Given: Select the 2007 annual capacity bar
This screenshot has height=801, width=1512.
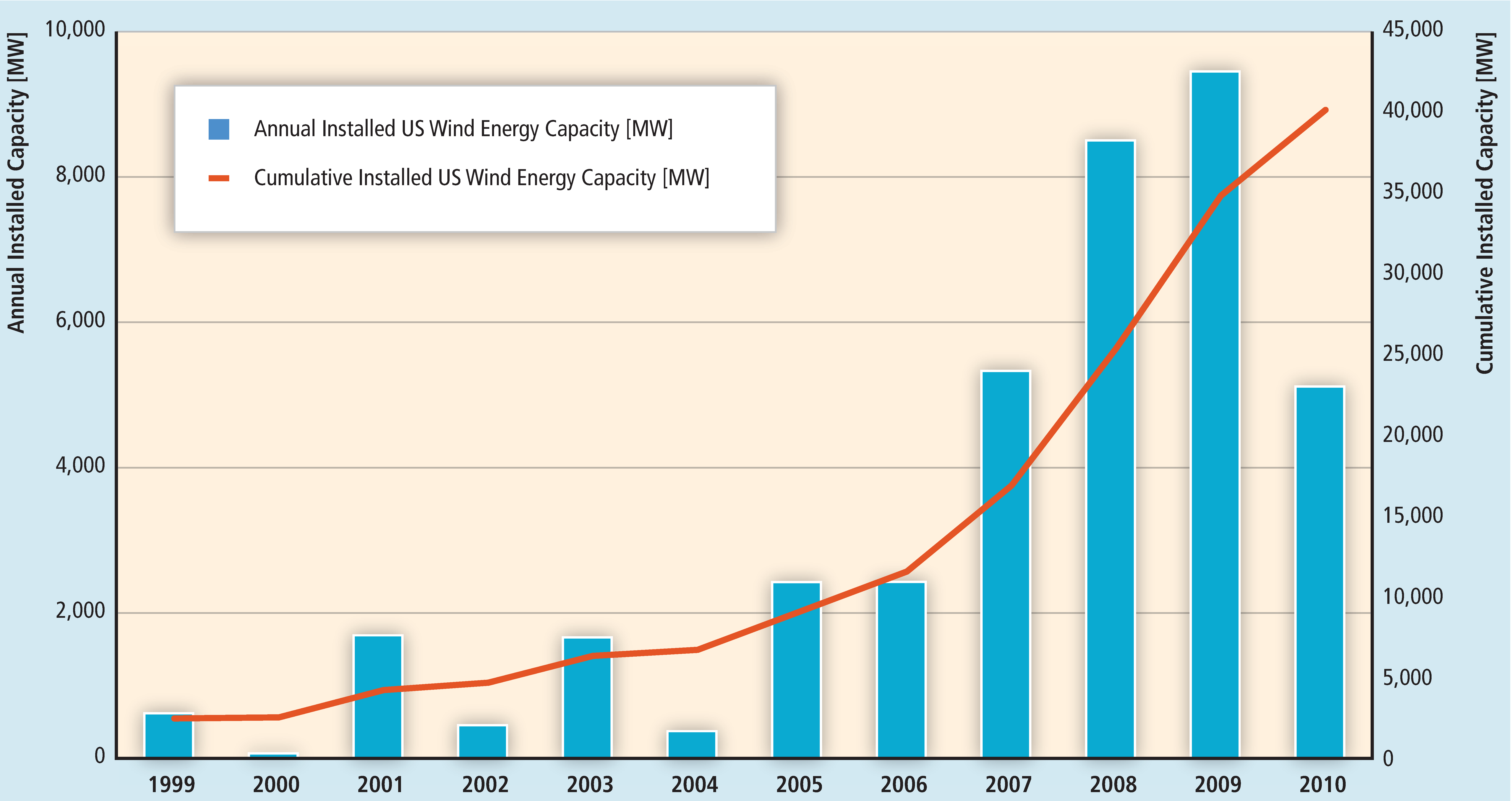Looking at the screenshot, I should pyautogui.click(x=1006, y=564).
